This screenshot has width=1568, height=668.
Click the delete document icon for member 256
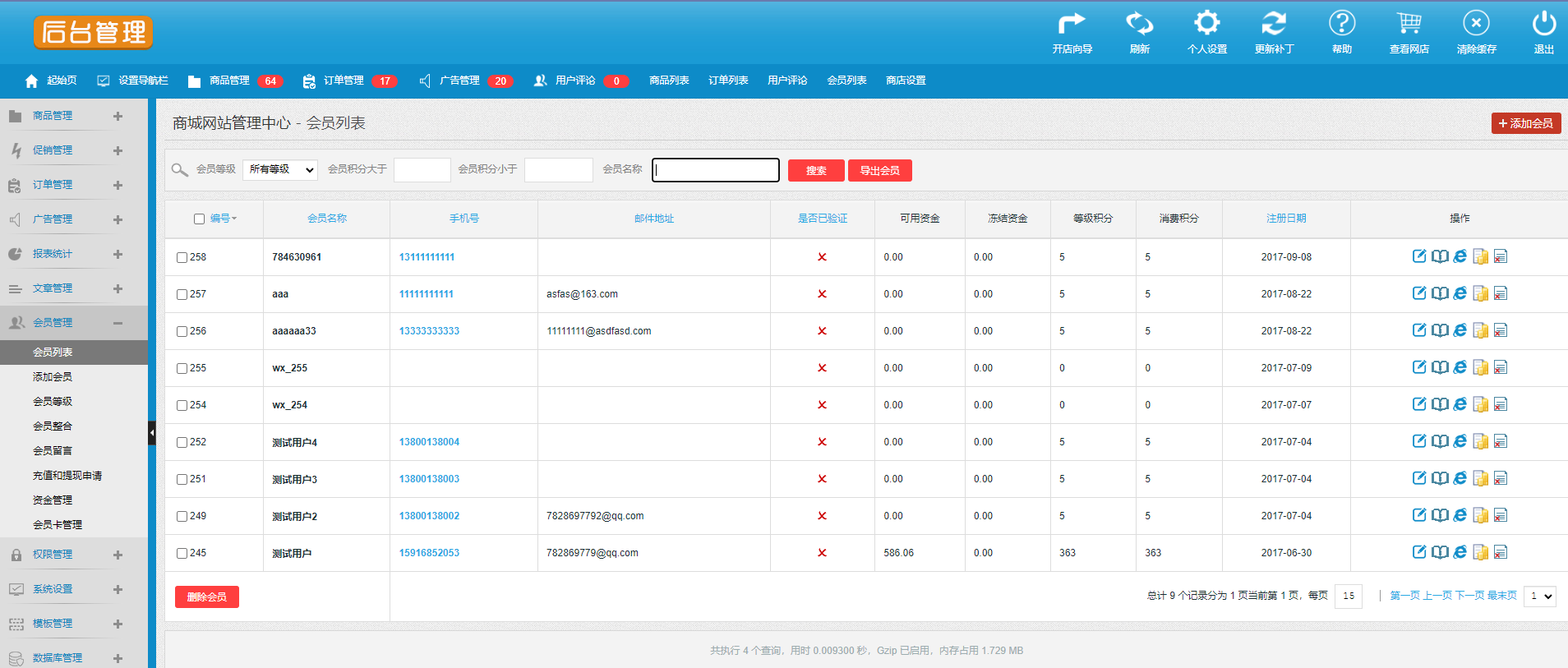tap(1501, 330)
